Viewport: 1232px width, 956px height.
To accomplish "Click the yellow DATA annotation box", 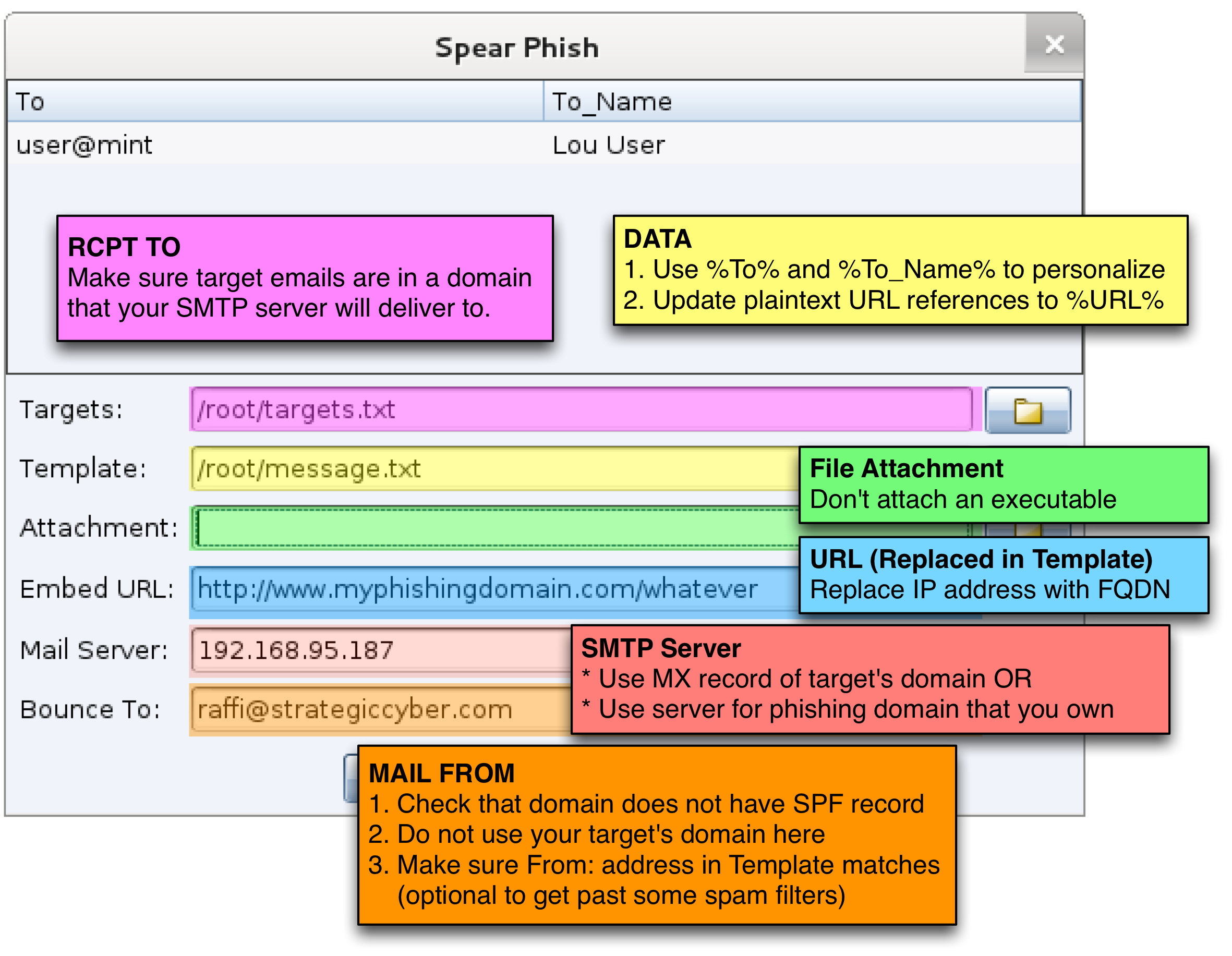I will pos(900,270).
